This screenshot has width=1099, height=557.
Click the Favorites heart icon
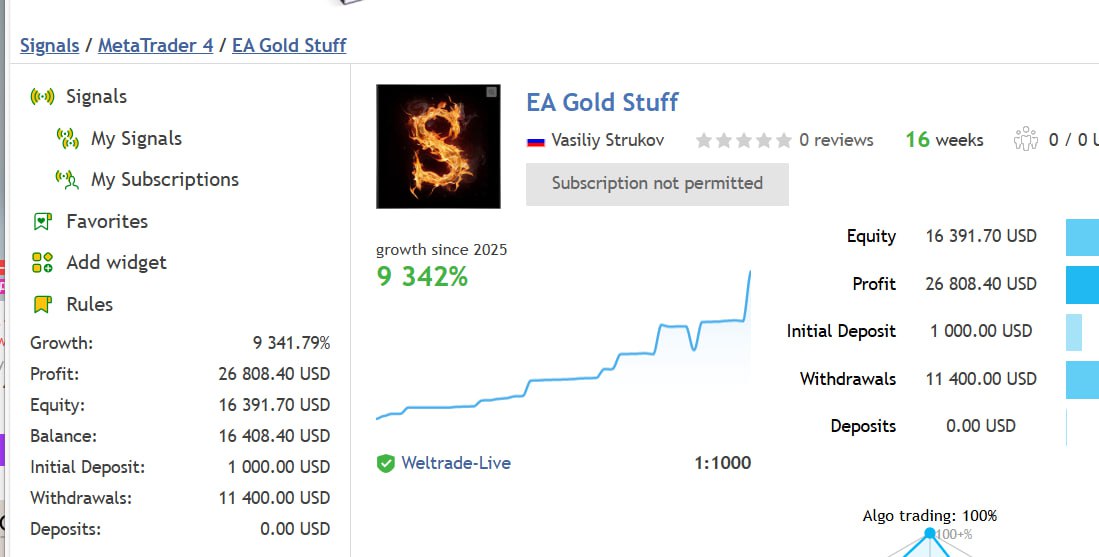click(x=42, y=222)
